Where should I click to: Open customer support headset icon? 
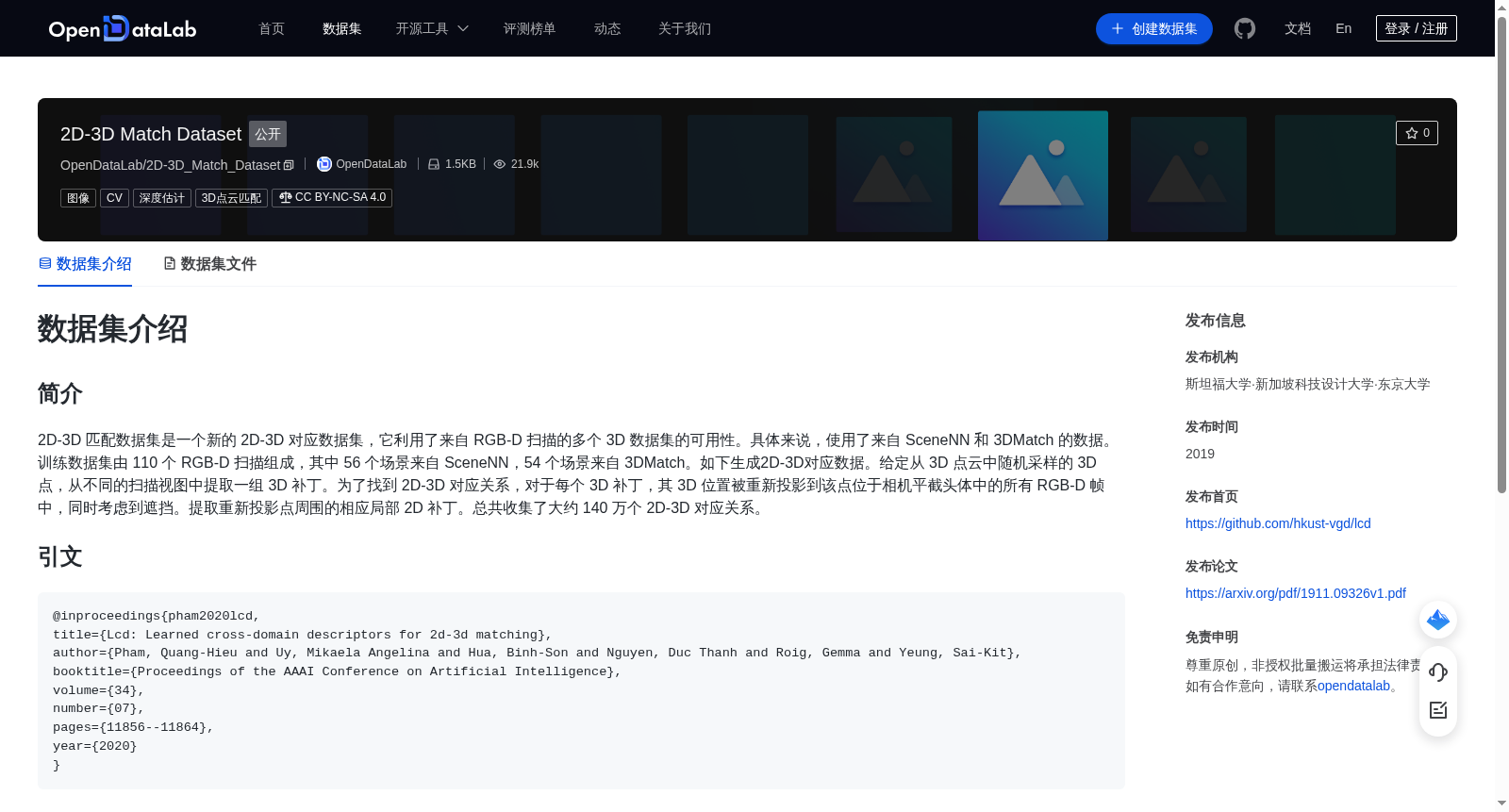pyautogui.click(x=1438, y=671)
